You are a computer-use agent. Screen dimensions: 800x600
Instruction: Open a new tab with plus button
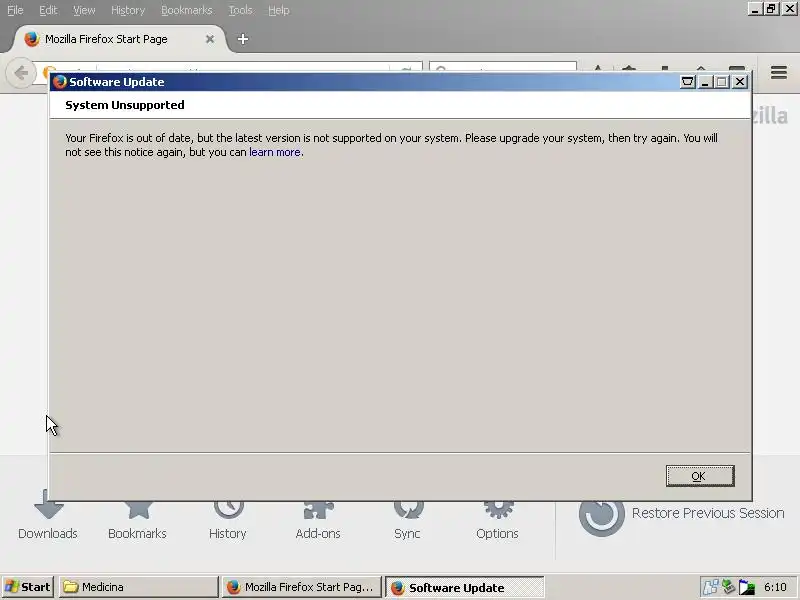pyautogui.click(x=243, y=39)
